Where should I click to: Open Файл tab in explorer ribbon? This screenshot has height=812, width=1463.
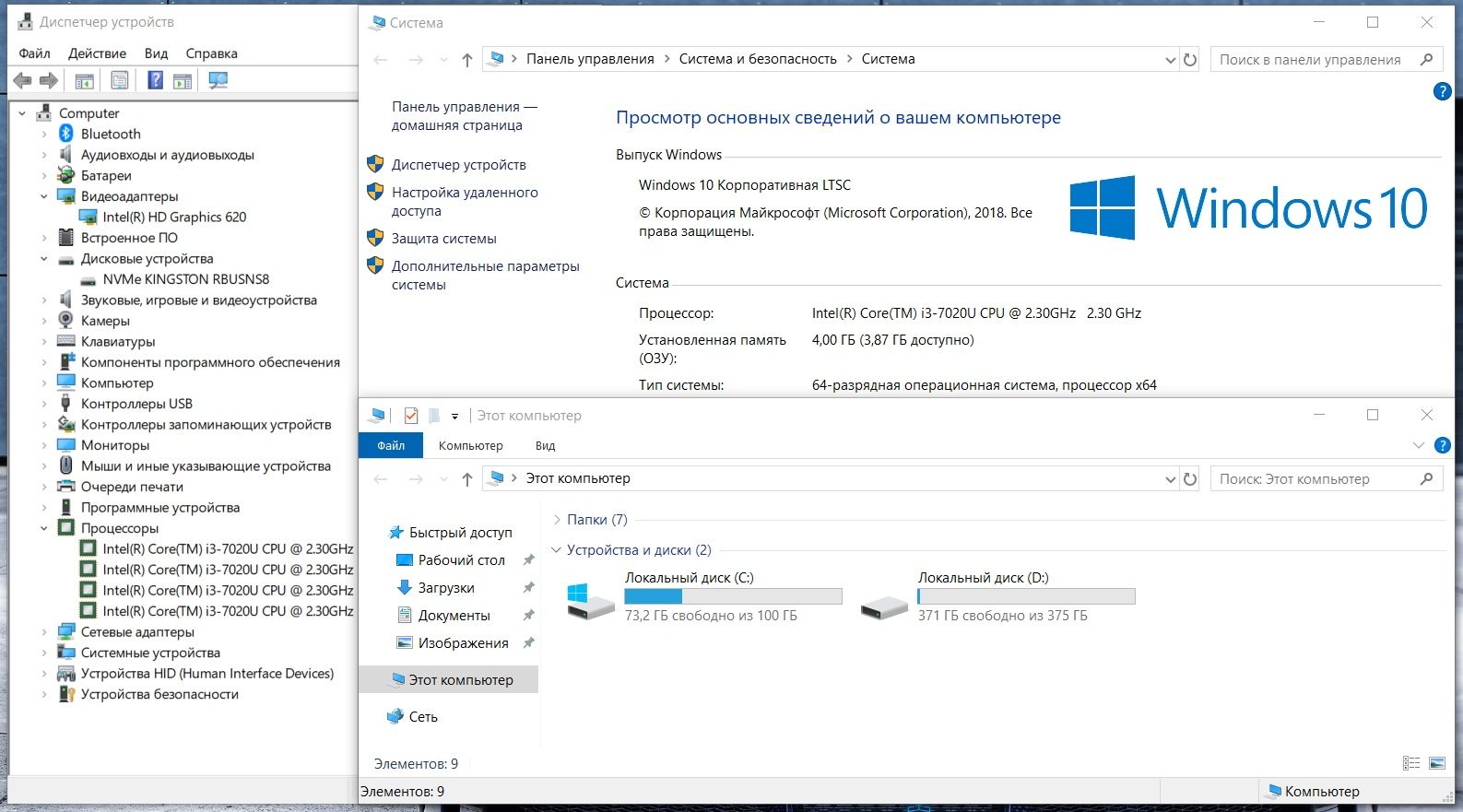(x=391, y=445)
